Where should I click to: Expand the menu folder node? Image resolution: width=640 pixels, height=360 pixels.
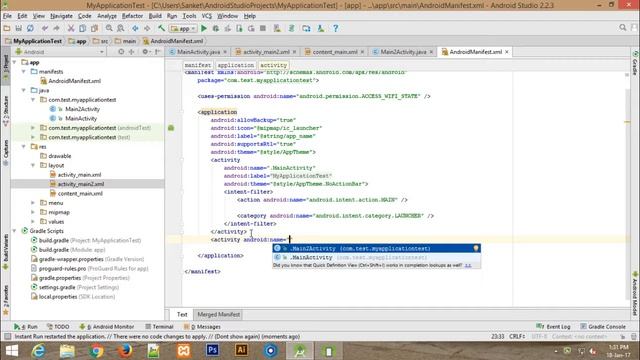click(33, 203)
